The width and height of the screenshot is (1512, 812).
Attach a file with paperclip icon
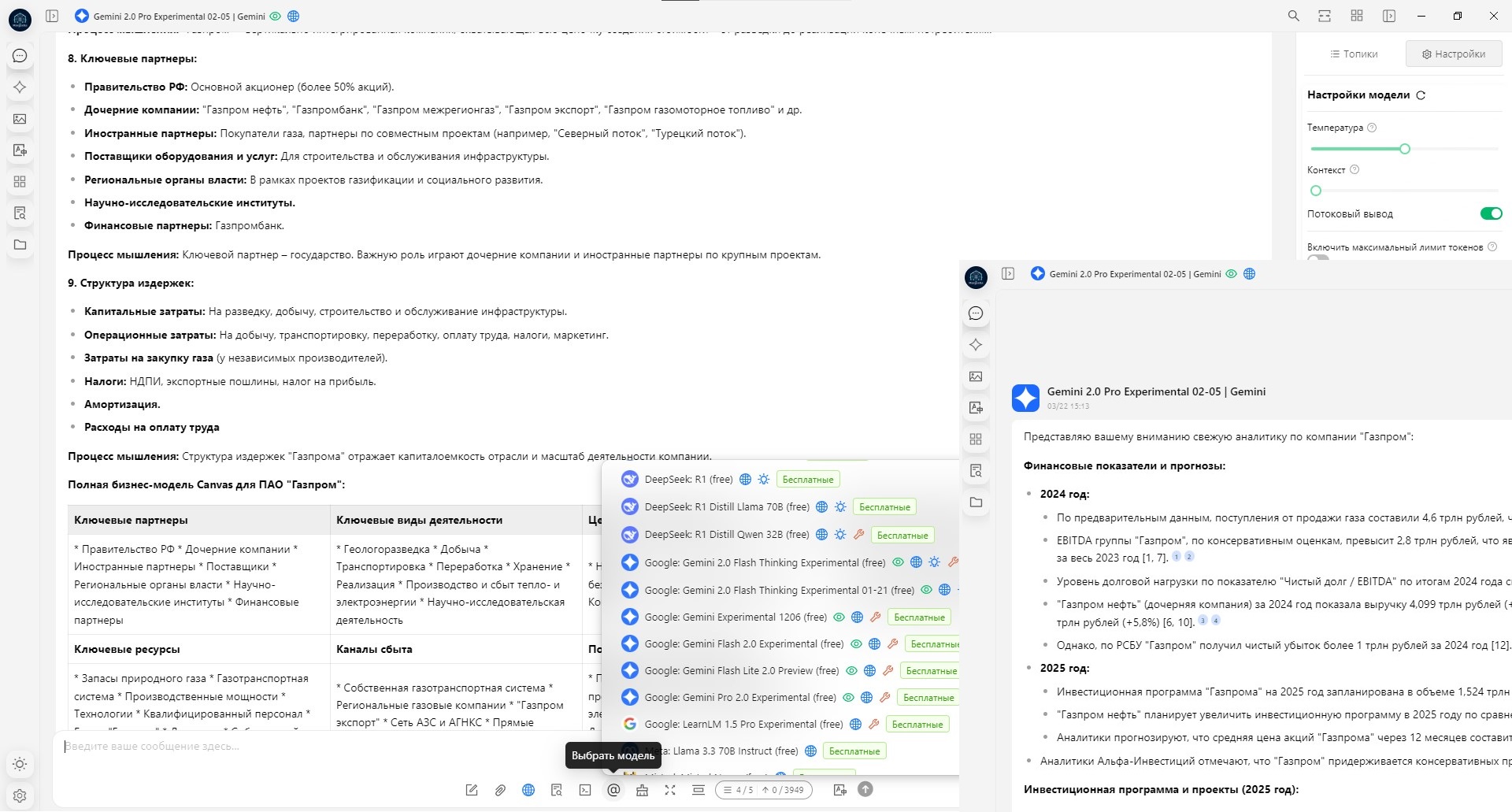click(500, 790)
